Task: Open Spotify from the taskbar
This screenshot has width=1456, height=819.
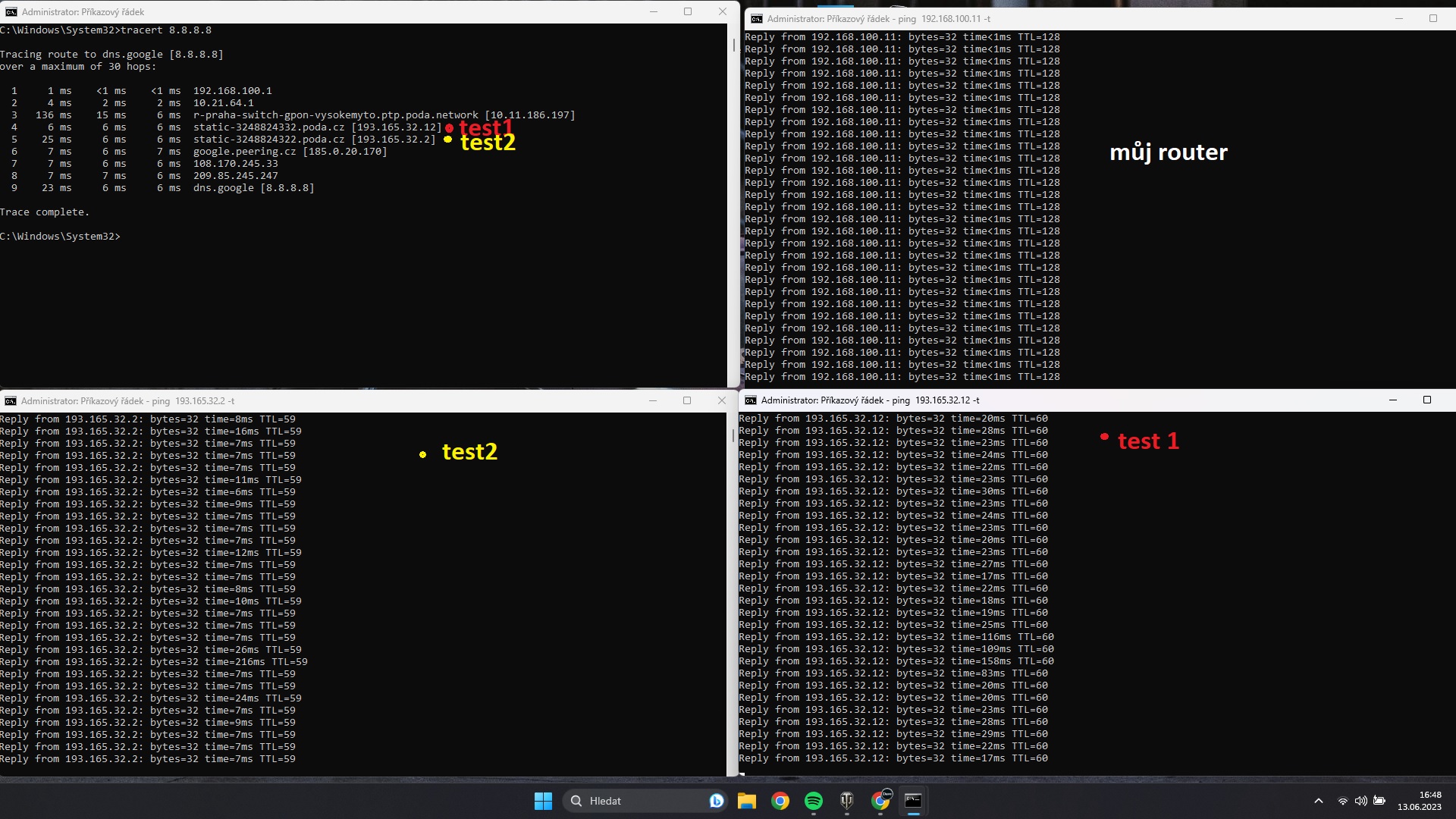Action: point(814,801)
